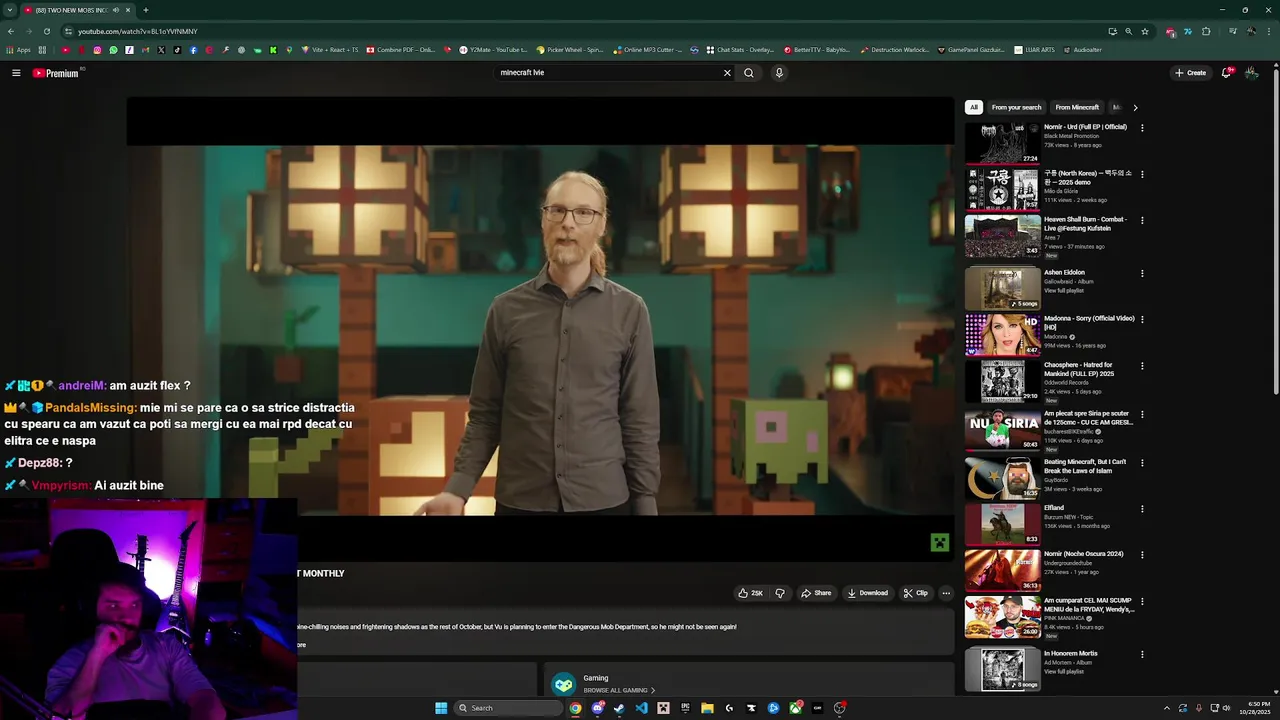Start voice search with the microphone
Viewport: 1280px width, 720px height.
click(779, 73)
